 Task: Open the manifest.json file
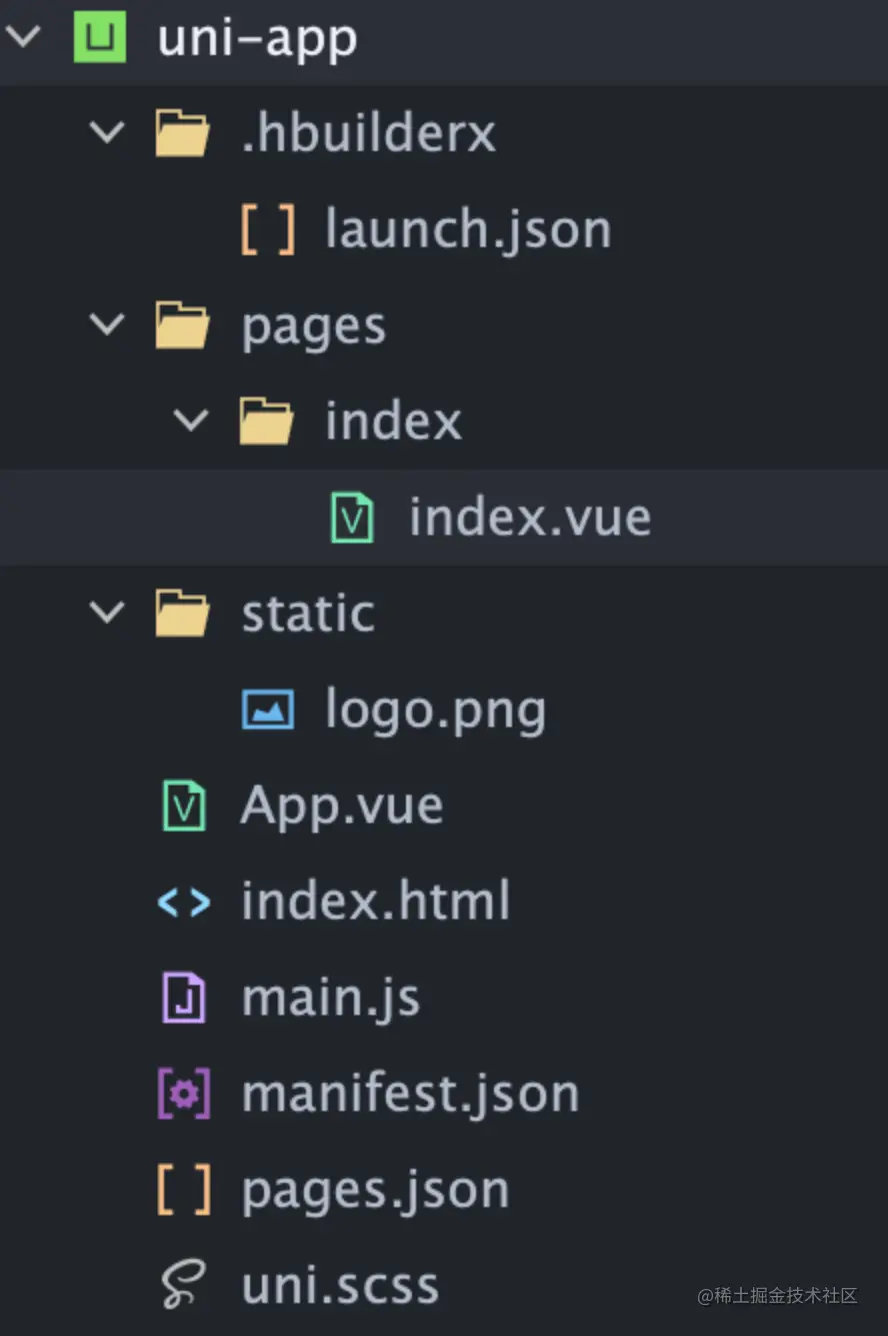point(410,1094)
